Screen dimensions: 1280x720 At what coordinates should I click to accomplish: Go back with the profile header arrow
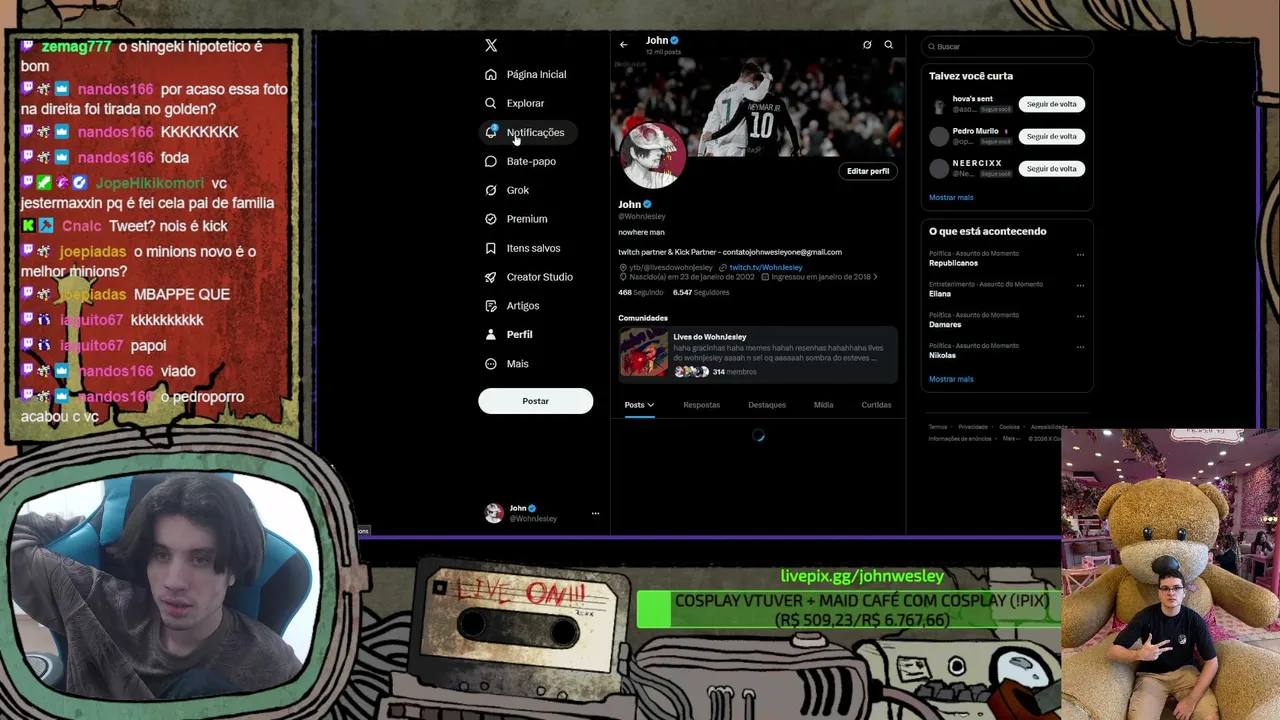(623, 45)
